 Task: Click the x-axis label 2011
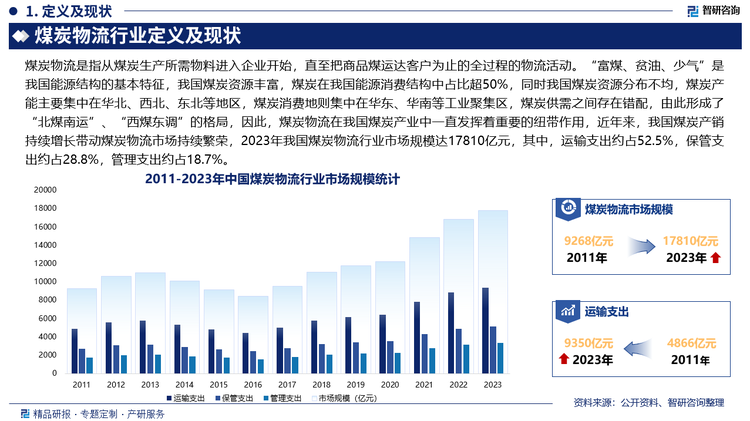pos(81,385)
